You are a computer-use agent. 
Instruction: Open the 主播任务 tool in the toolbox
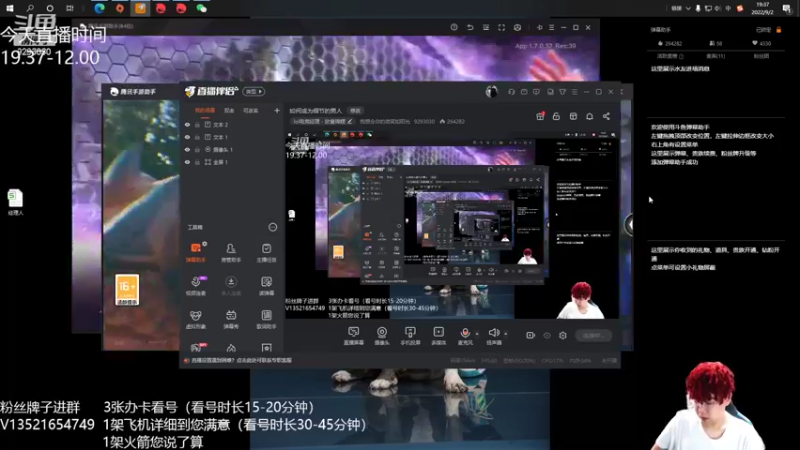[x=266, y=252]
